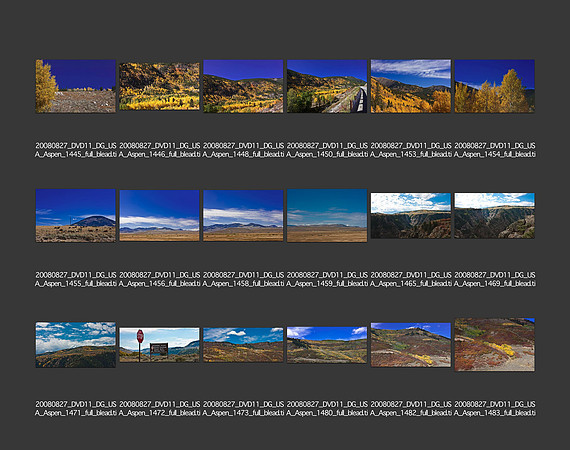Image resolution: width=570 pixels, height=450 pixels.
Task: Select the Aspen_1482 red hillside thumbnail
Action: [411, 345]
